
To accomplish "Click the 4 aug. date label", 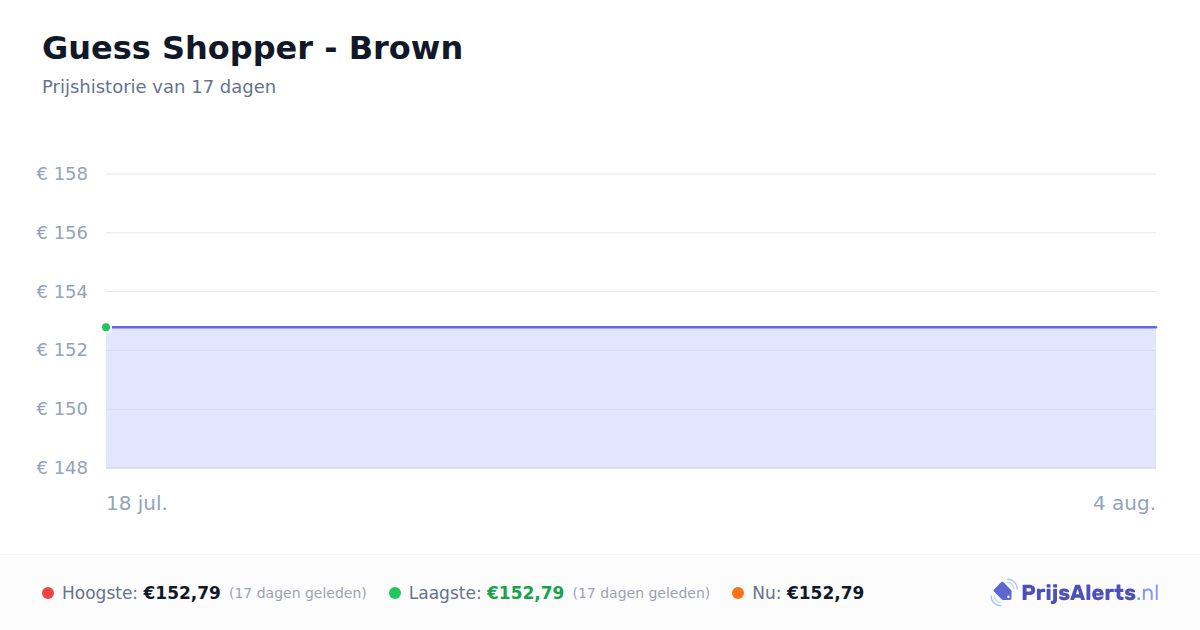I will pyautogui.click(x=1124, y=503).
